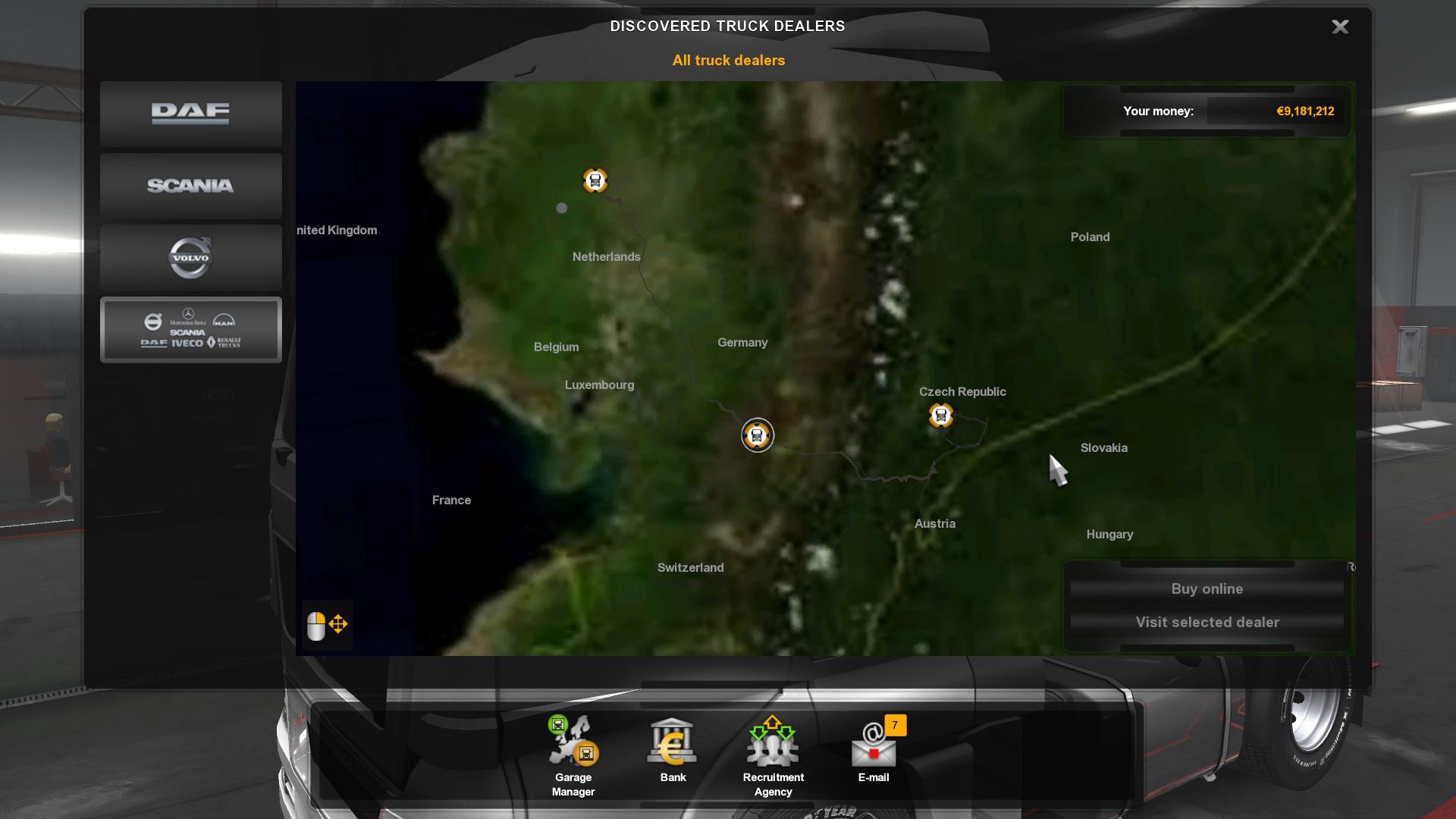Open the Garage Manager

pyautogui.click(x=573, y=755)
